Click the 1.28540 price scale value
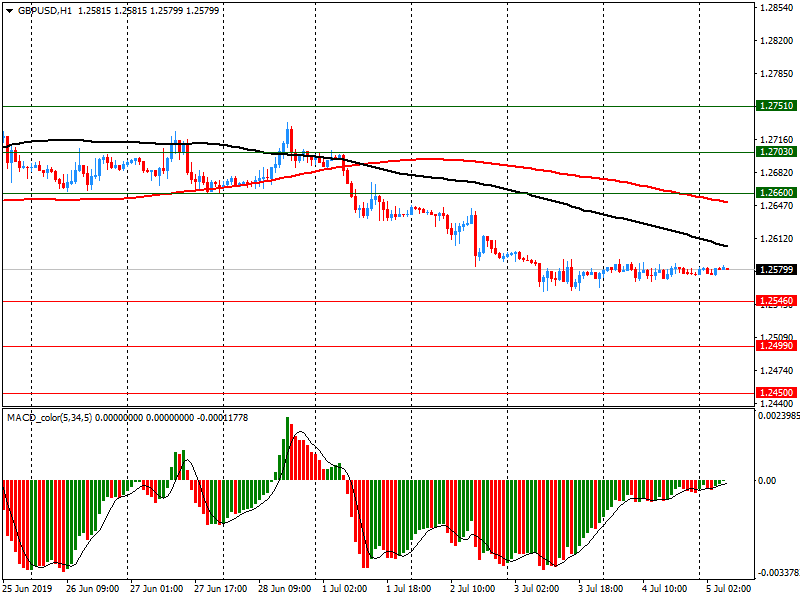 pyautogui.click(x=777, y=8)
